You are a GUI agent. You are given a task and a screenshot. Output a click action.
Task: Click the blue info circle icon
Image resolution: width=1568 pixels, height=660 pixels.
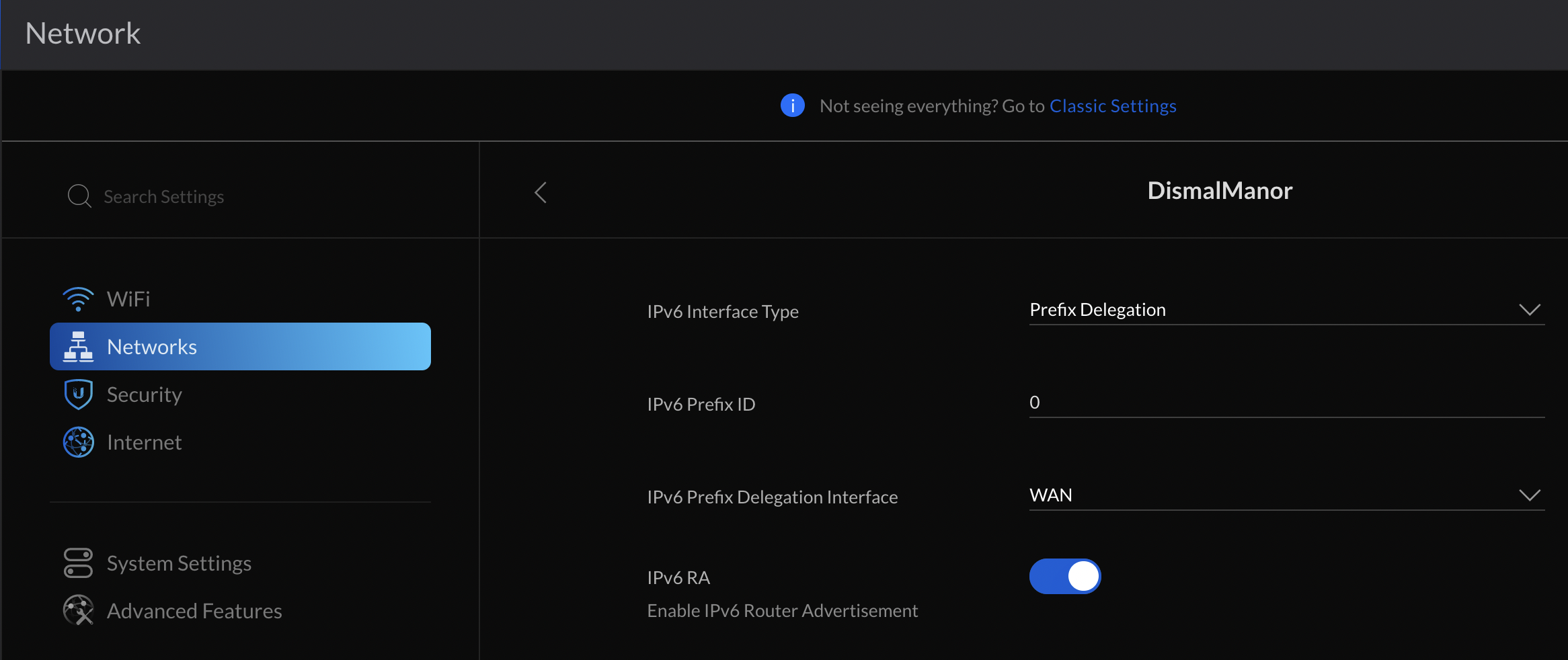pyautogui.click(x=792, y=106)
